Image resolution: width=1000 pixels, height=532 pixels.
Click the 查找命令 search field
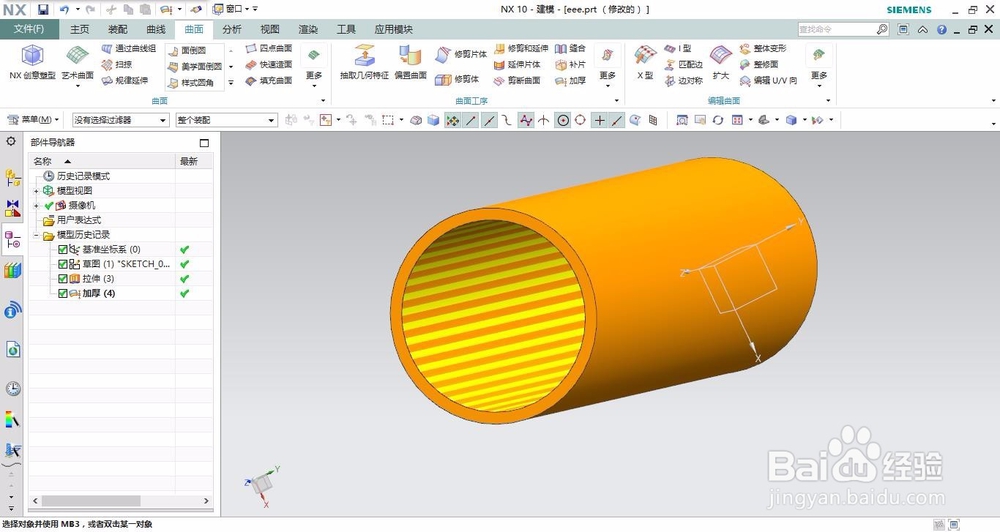837,29
